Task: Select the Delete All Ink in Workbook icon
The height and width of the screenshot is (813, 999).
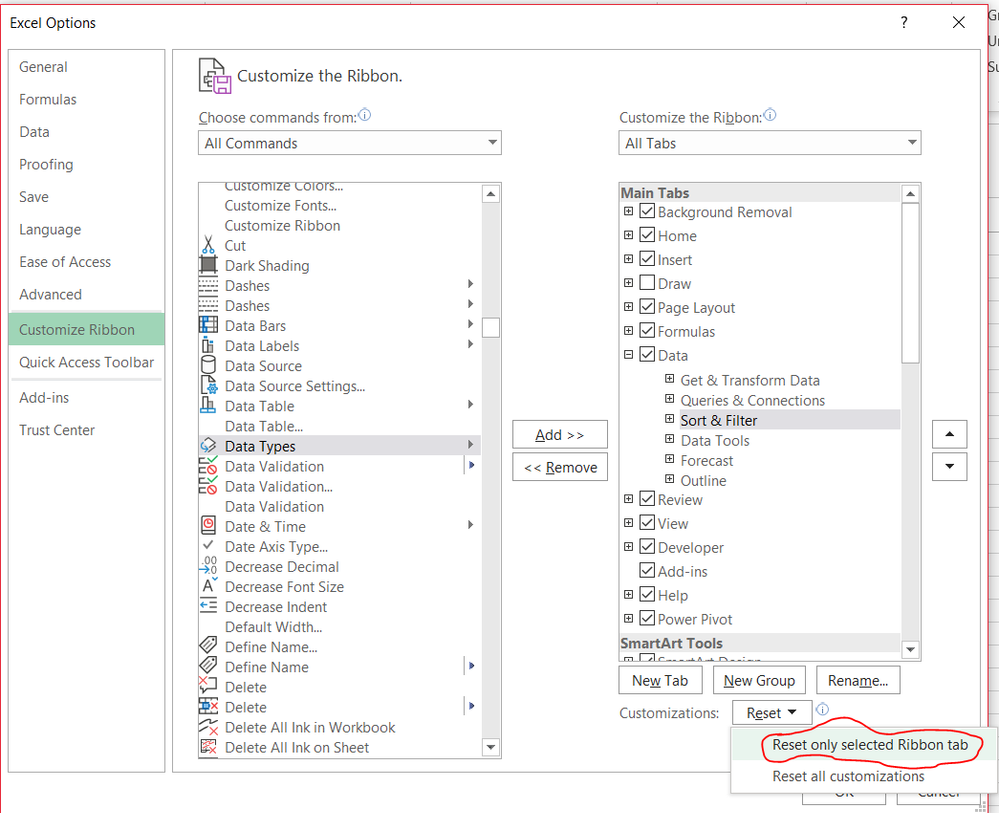Action: pos(208,726)
